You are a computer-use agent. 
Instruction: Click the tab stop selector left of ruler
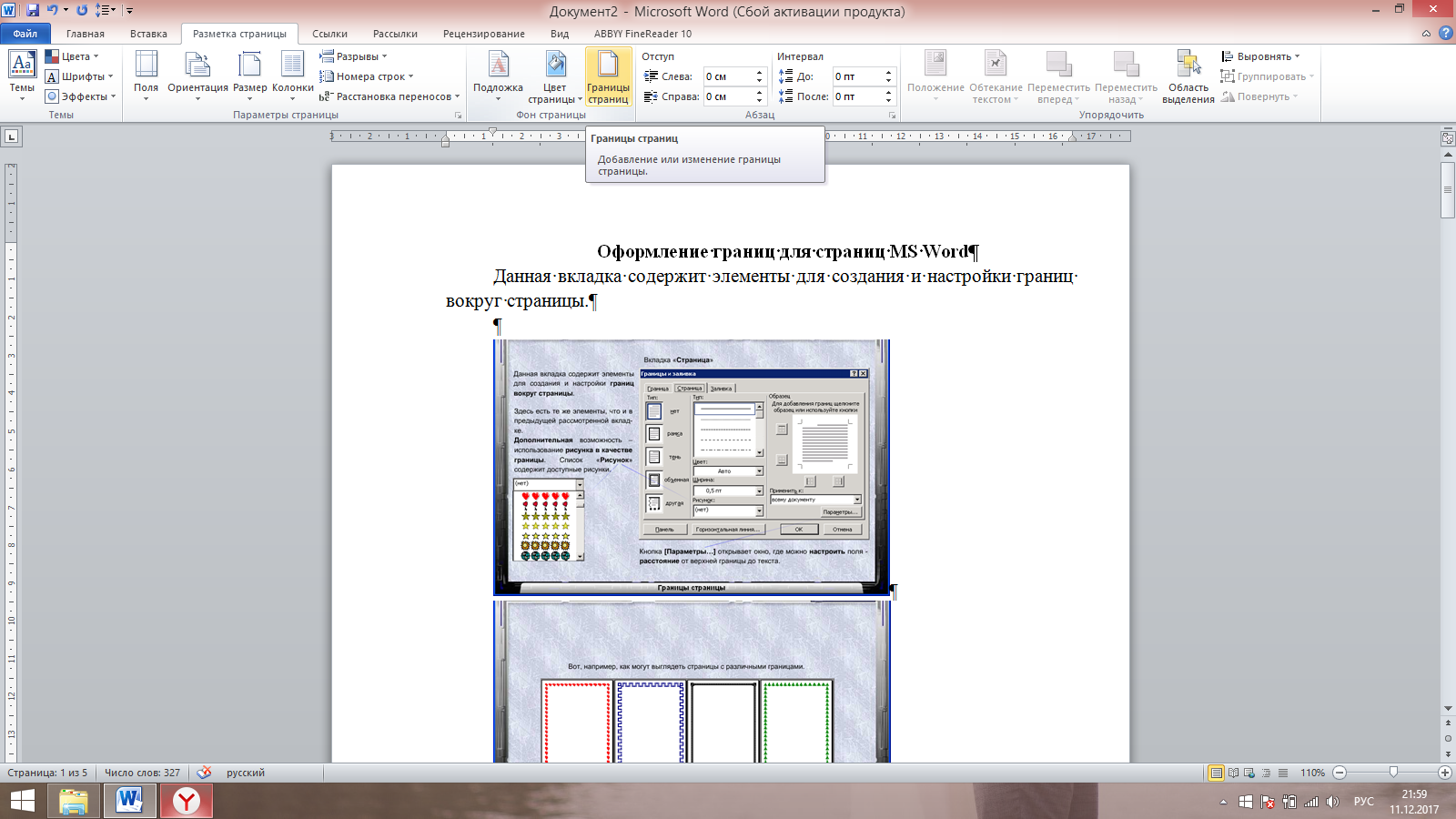[x=11, y=136]
